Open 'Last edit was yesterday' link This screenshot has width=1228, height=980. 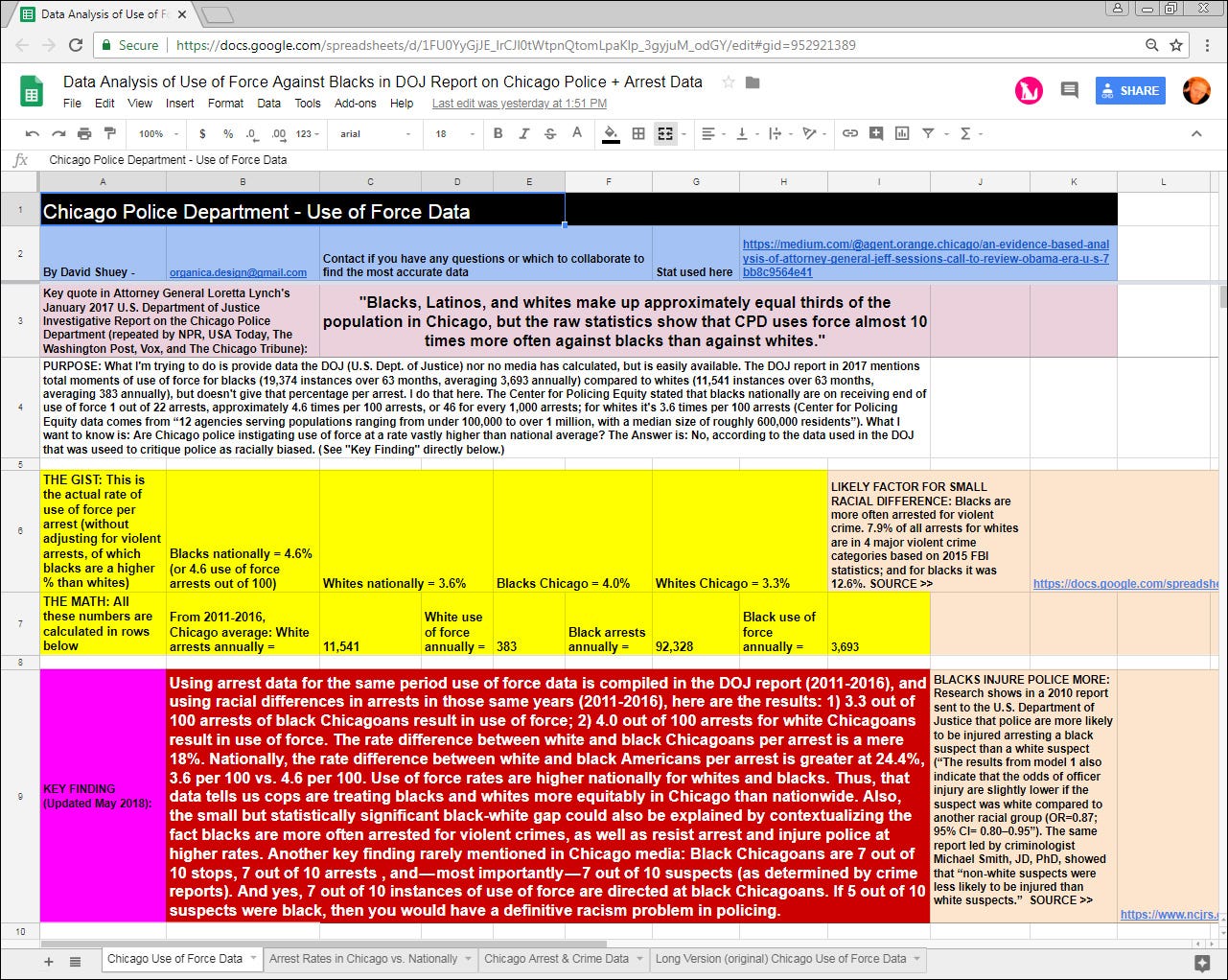click(x=519, y=104)
